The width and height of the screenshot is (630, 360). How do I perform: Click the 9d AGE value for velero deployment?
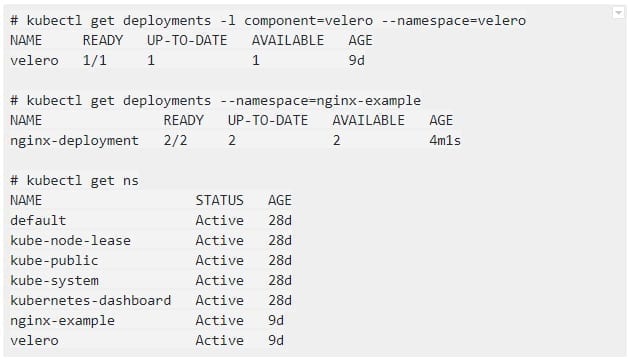coord(357,61)
